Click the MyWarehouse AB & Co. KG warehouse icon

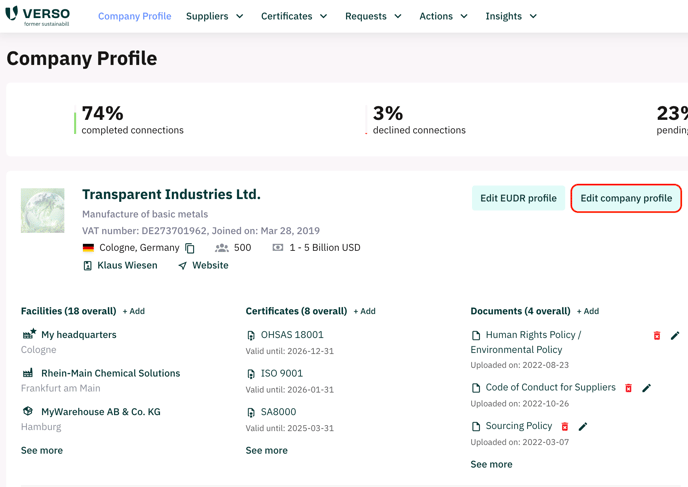tap(28, 412)
